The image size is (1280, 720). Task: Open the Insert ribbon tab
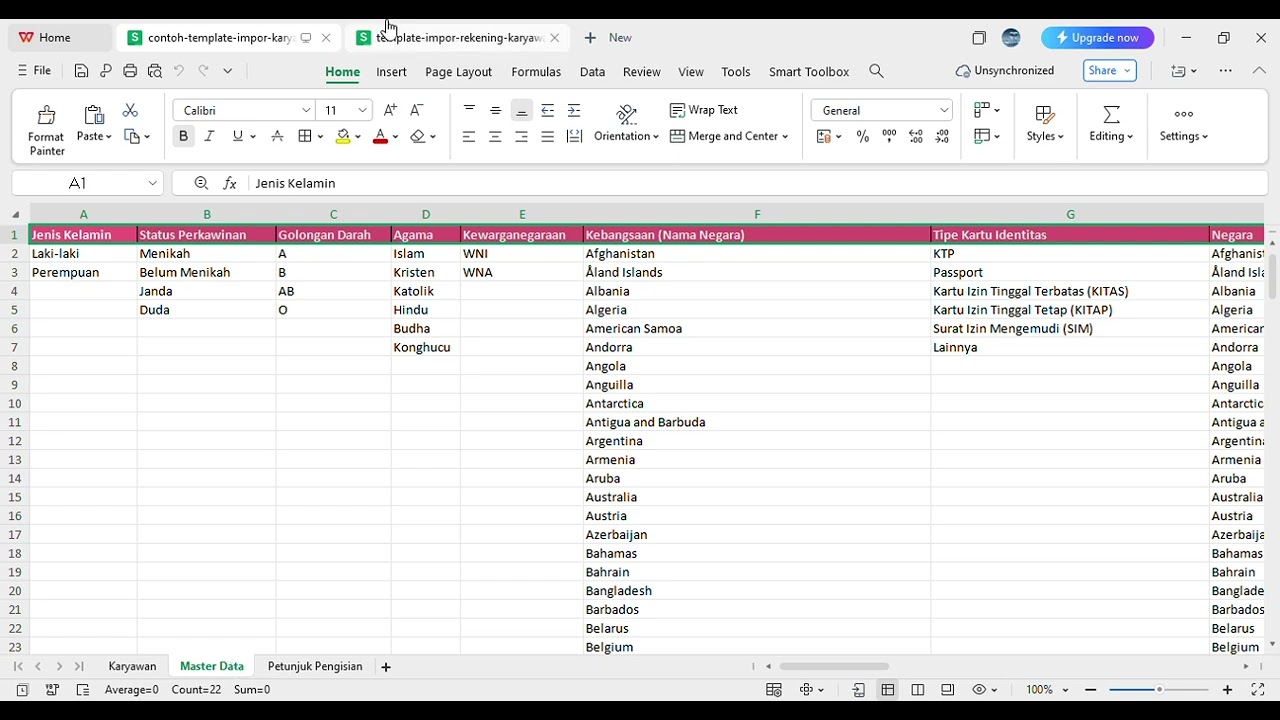[x=391, y=71]
